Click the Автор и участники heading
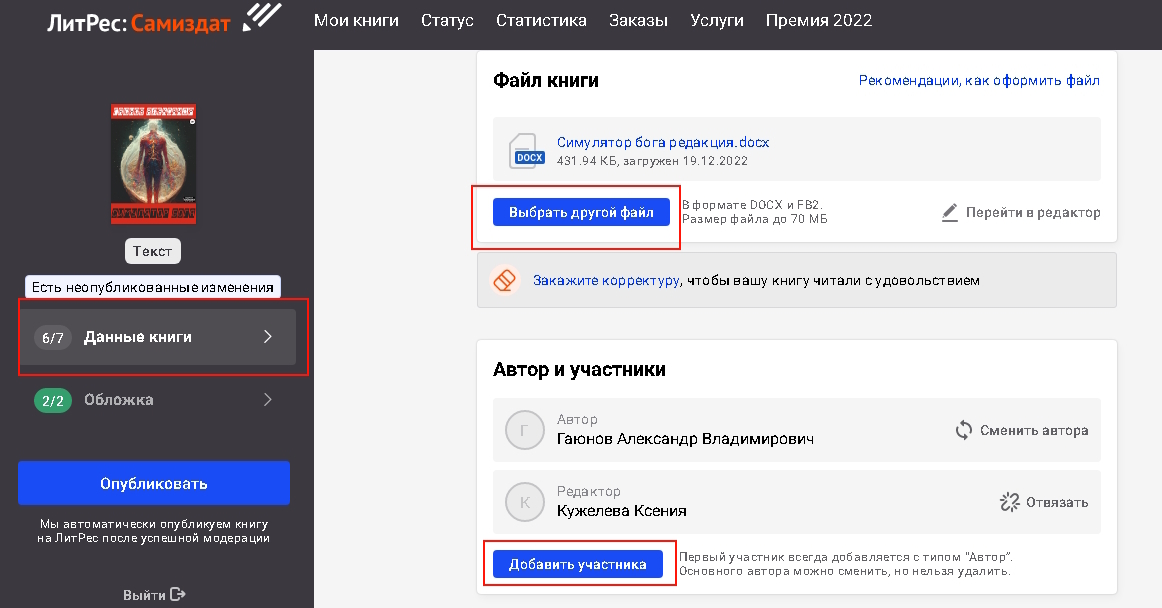Image resolution: width=1162 pixels, height=608 pixels. tap(579, 369)
